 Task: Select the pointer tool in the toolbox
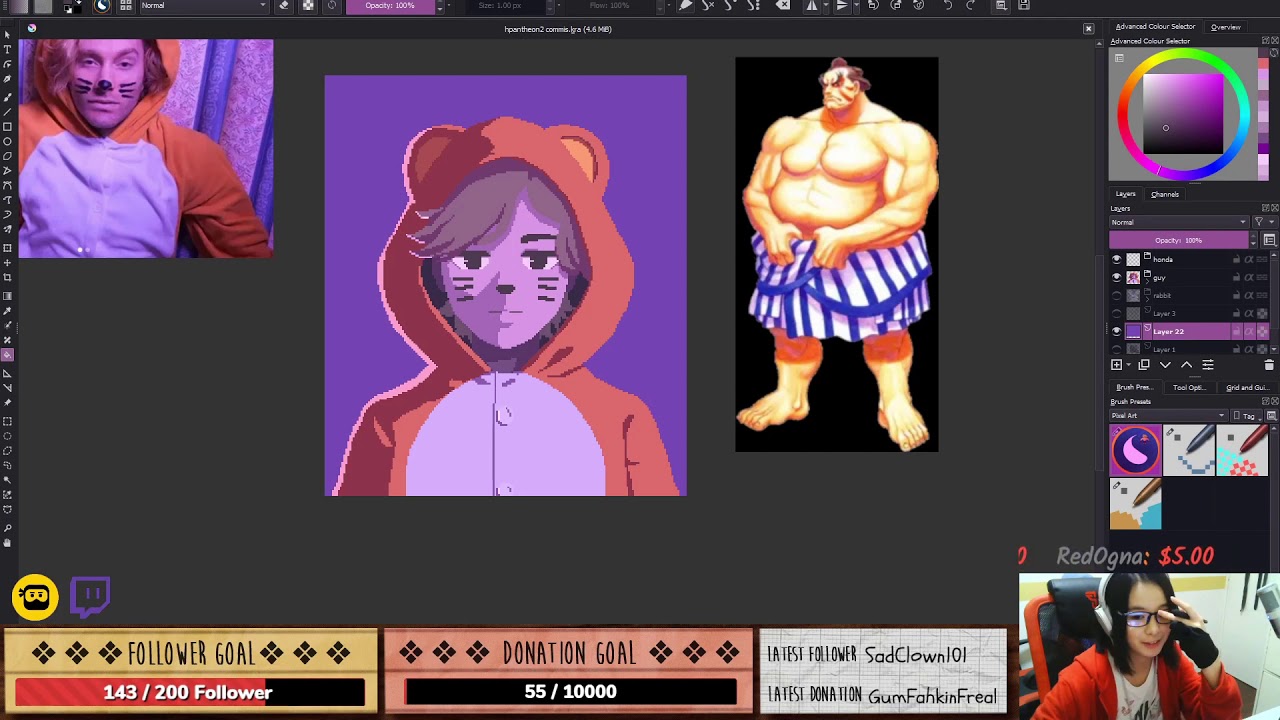(x=7, y=35)
